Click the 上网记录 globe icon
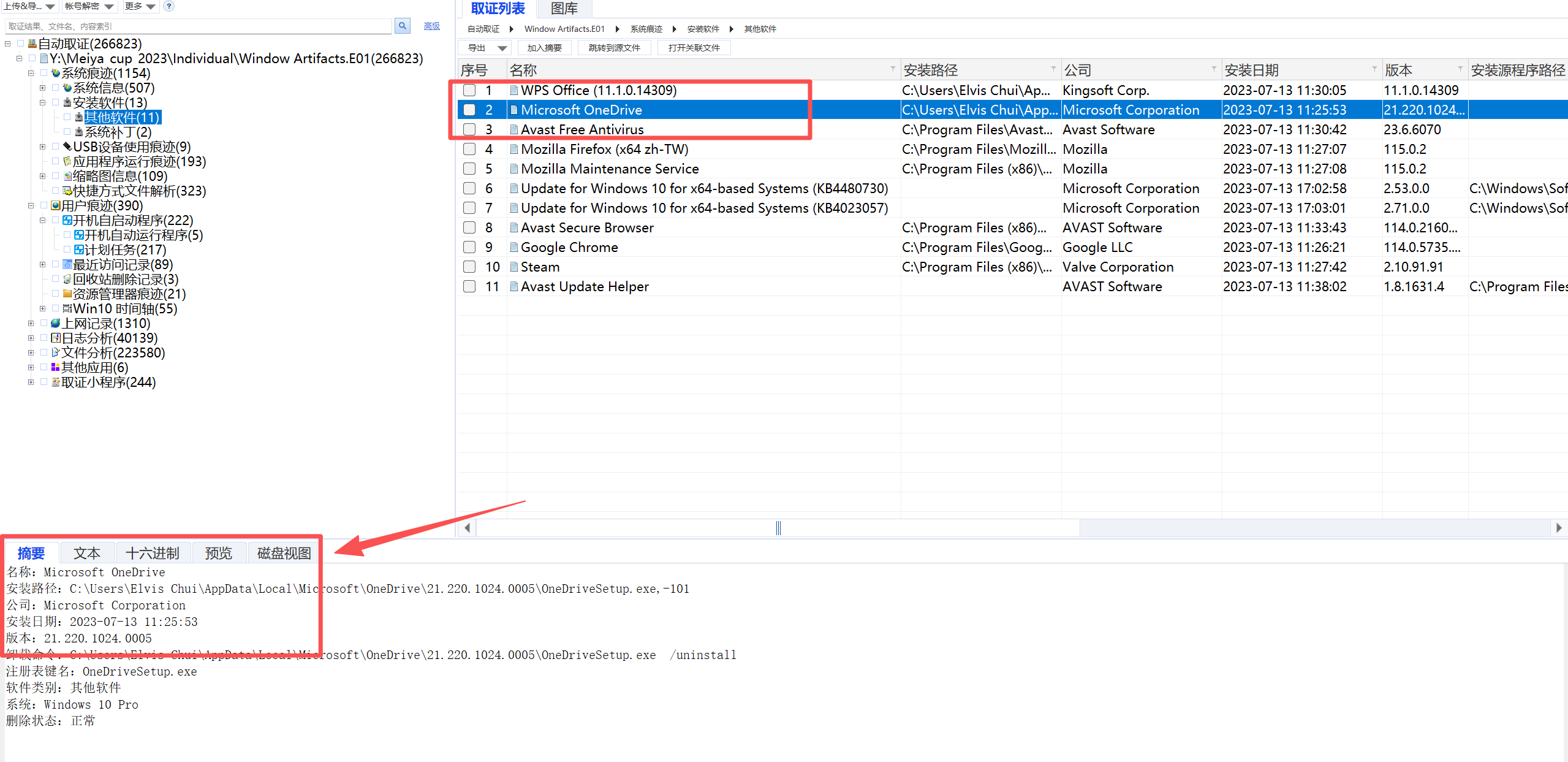1568x762 pixels. 56,323
